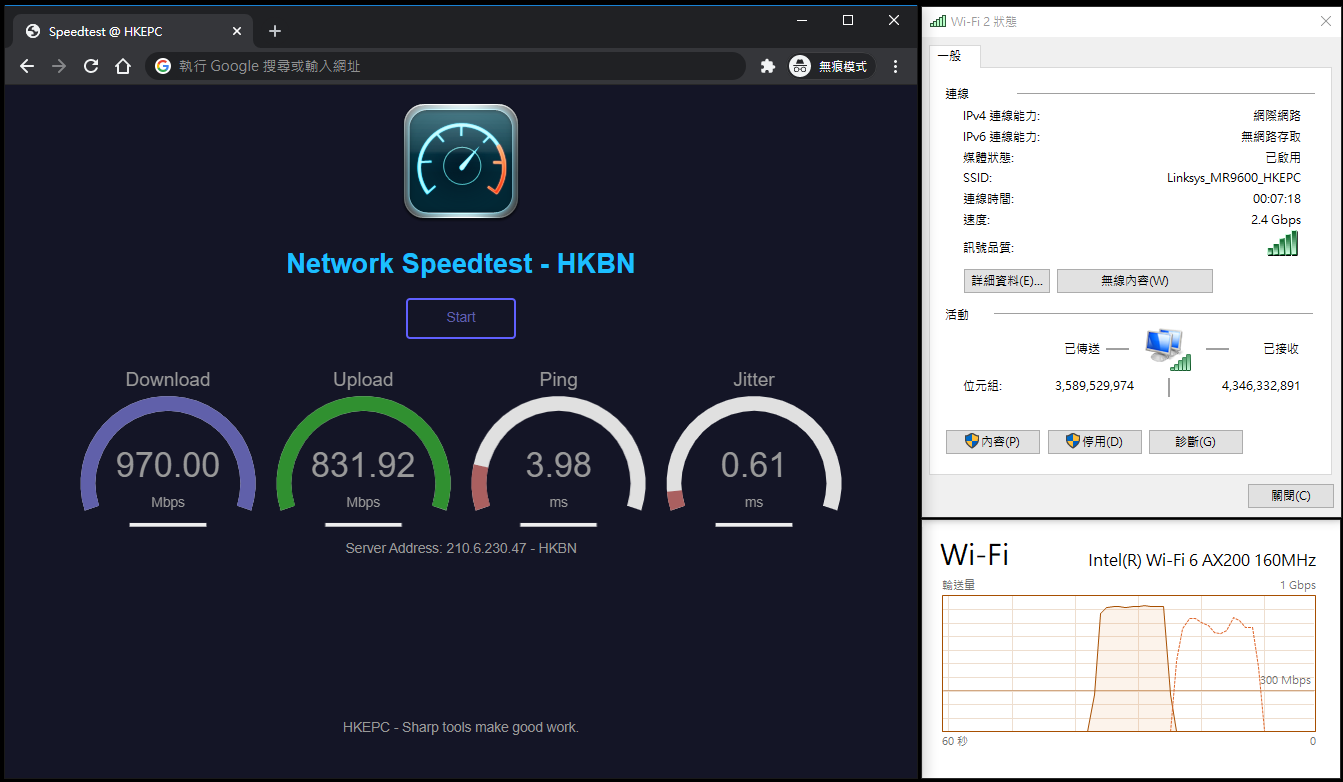Click the 831.92 upload value
The image size is (1343, 782).
[363, 465]
